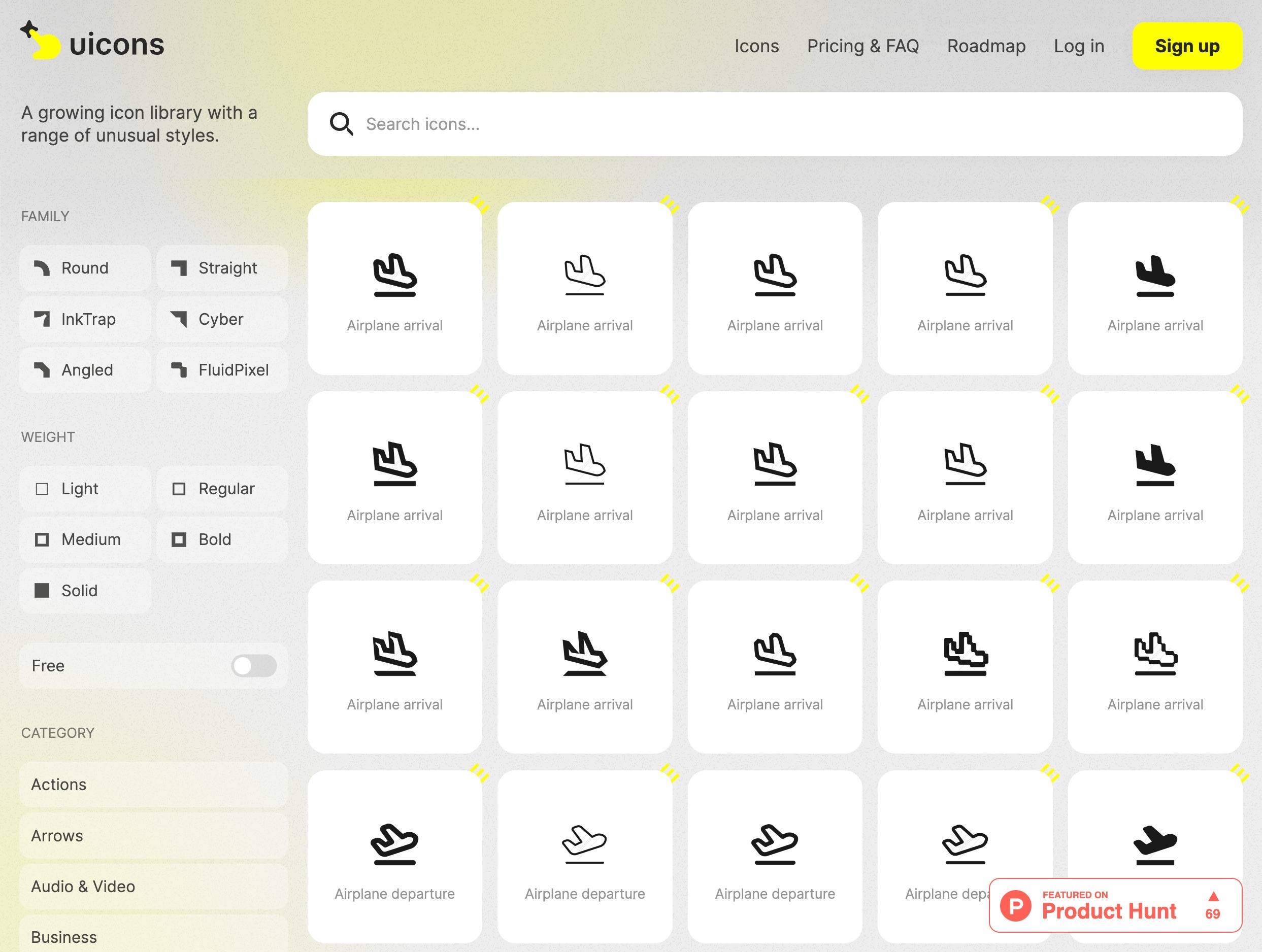Select the Cyber family style icon

coord(220,319)
